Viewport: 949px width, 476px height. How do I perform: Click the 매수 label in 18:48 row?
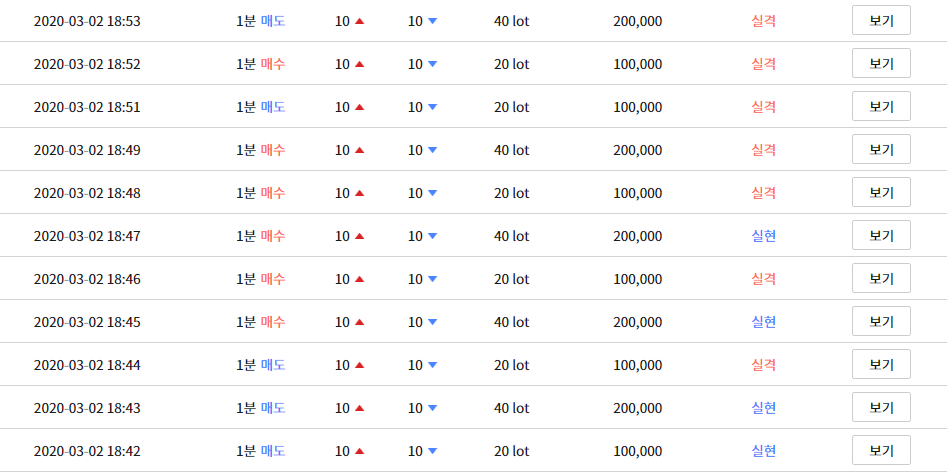click(x=273, y=193)
